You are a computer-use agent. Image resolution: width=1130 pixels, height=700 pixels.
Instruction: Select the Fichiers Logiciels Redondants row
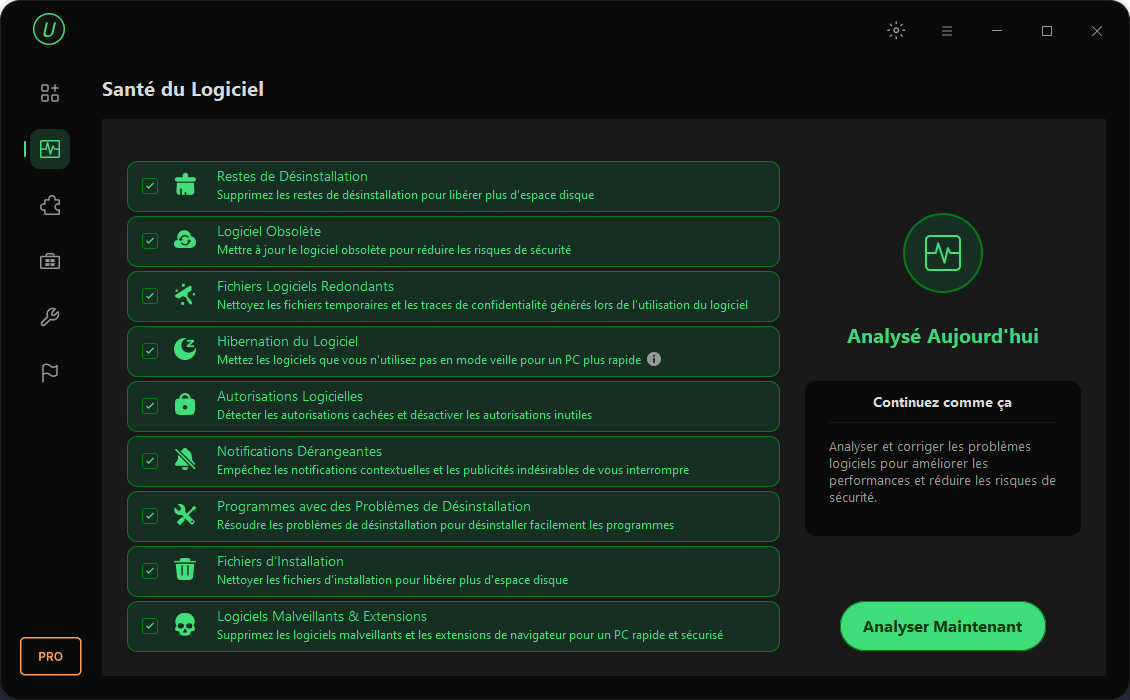(453, 296)
